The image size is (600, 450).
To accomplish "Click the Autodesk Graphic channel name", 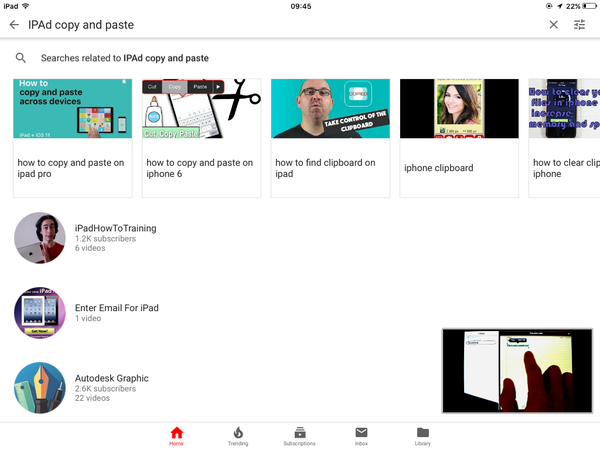I will 112,378.
